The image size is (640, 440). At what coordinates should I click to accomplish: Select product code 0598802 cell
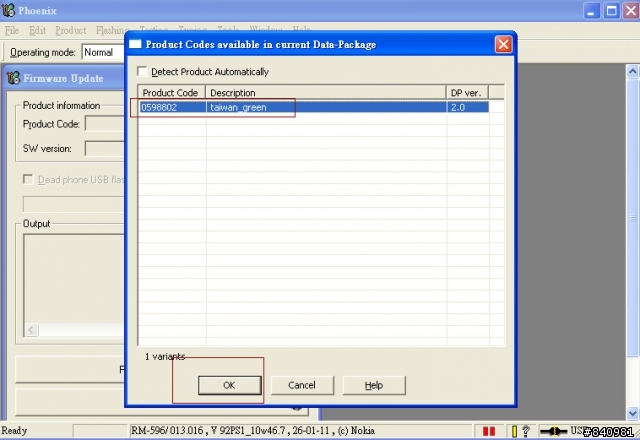click(172, 107)
